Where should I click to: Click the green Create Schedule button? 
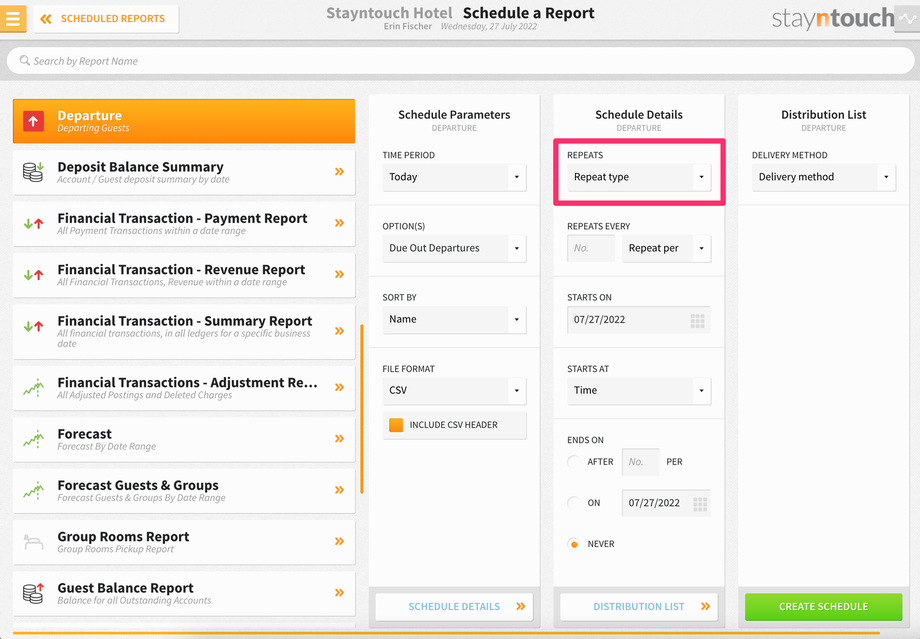824,607
